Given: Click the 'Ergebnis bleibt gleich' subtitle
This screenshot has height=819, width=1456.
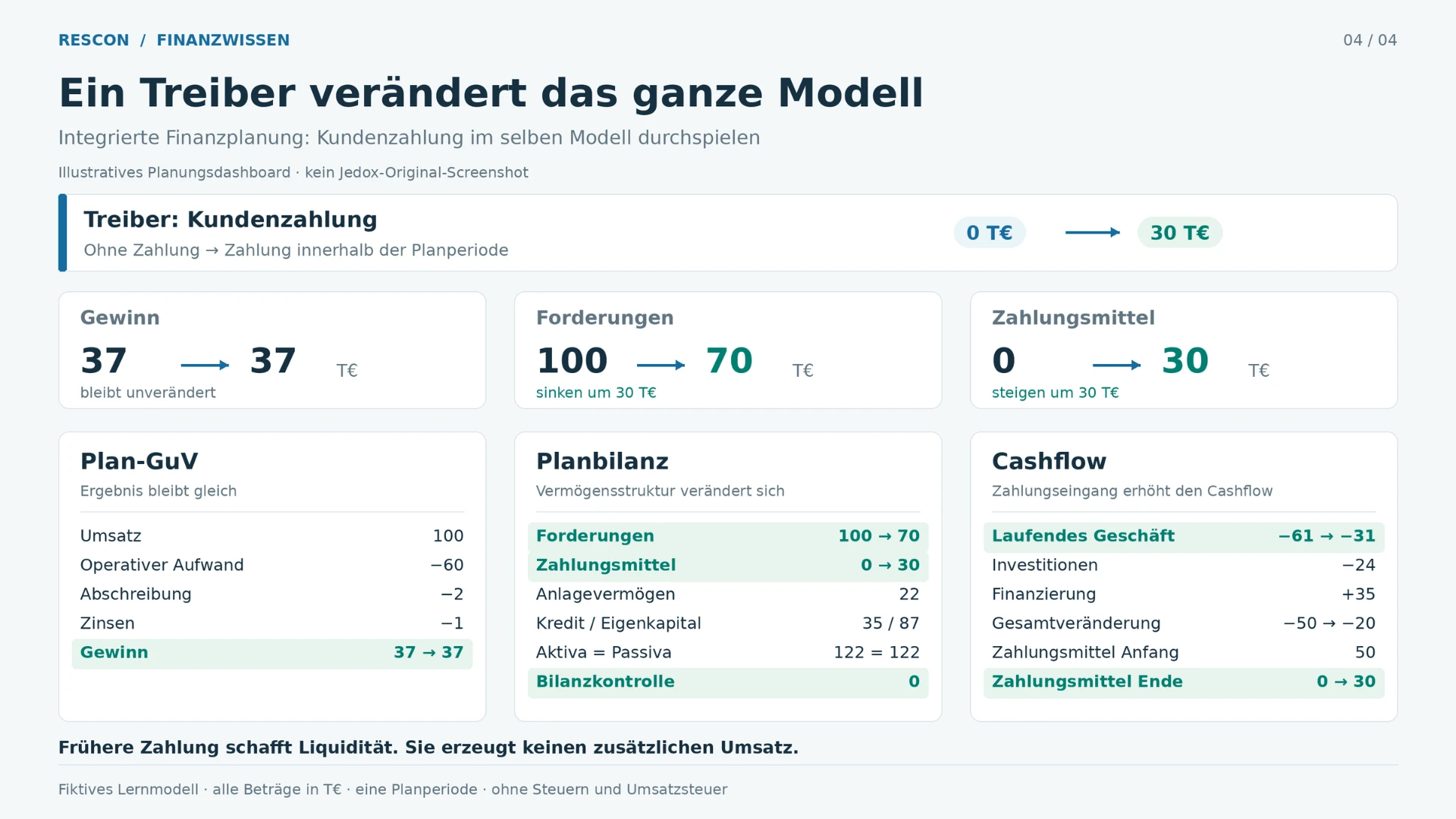Looking at the screenshot, I should point(158,491).
